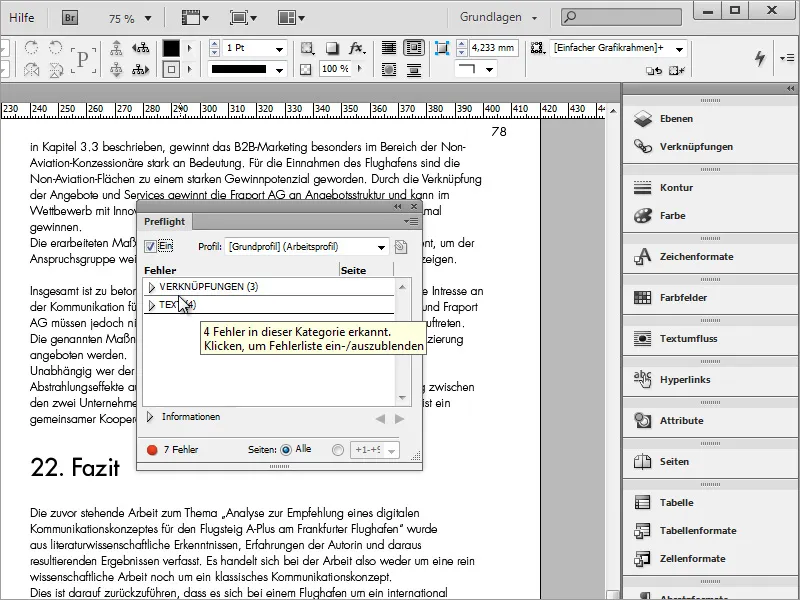Open Adobe Bridge via the Br icon
This screenshot has height=600, width=800.
[70, 18]
